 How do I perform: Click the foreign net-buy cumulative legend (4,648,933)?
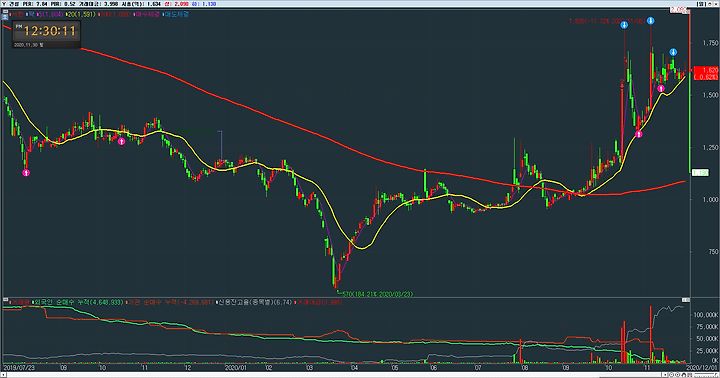click(x=78, y=302)
